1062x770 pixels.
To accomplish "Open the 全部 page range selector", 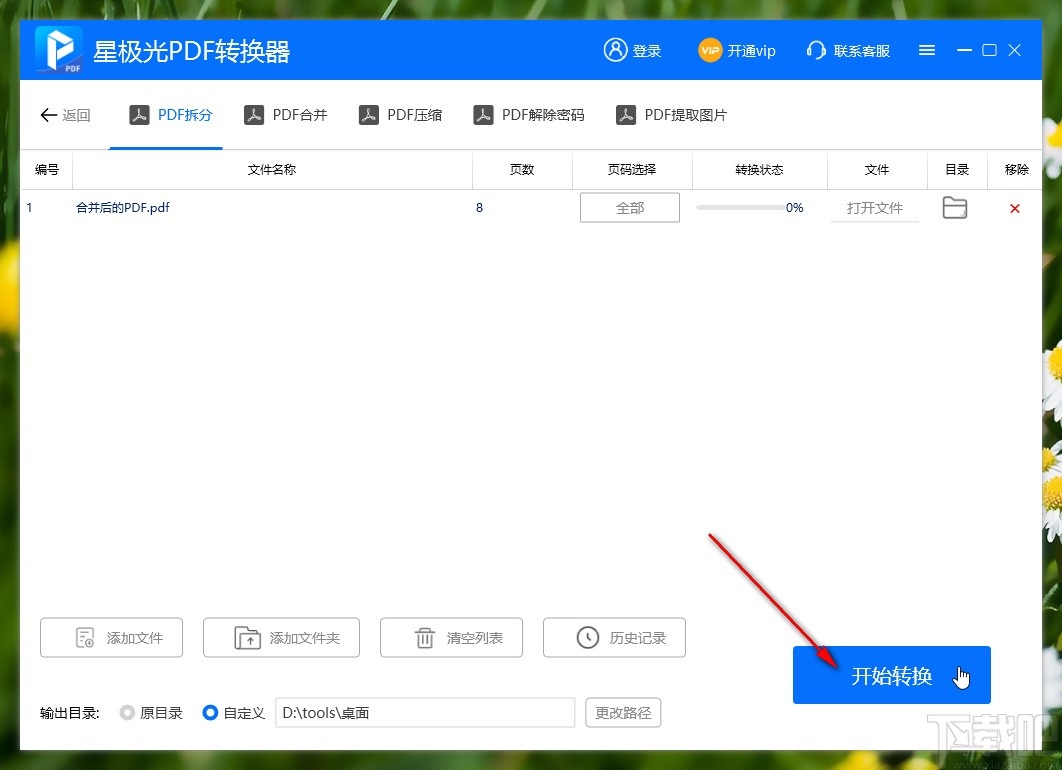I will [x=630, y=207].
